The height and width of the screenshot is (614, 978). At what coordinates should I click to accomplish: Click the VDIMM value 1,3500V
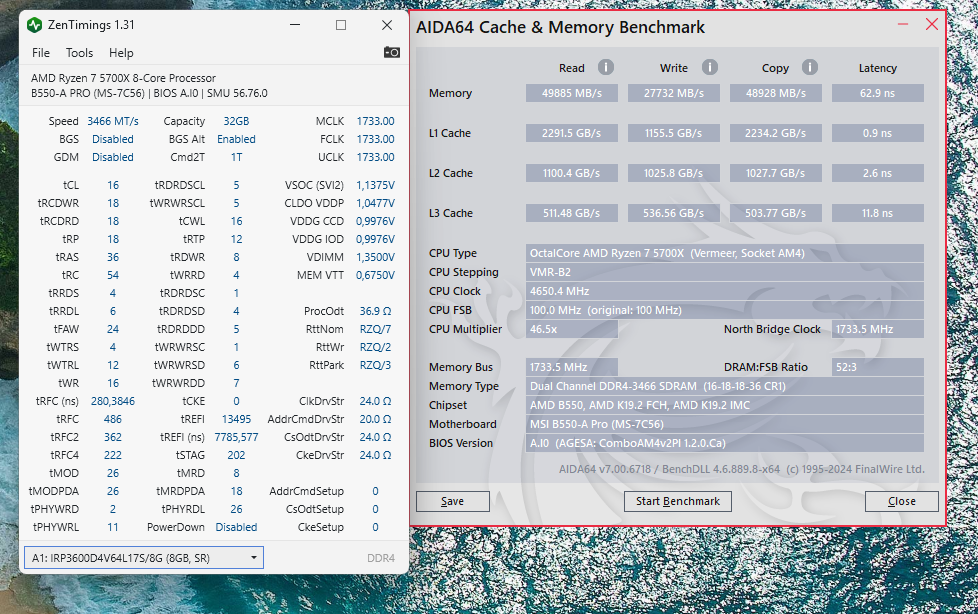375,257
